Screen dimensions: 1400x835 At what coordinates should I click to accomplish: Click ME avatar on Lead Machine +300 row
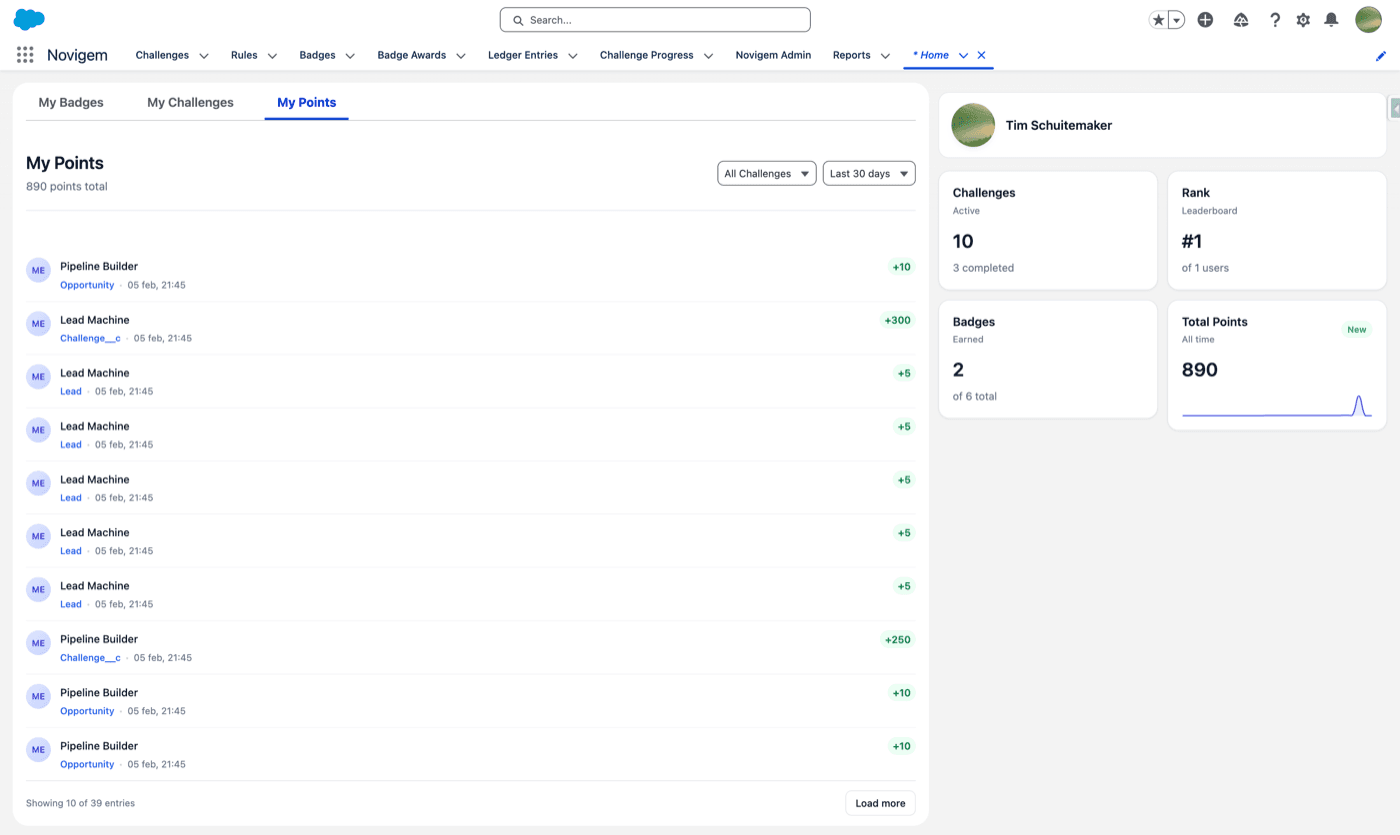click(38, 323)
